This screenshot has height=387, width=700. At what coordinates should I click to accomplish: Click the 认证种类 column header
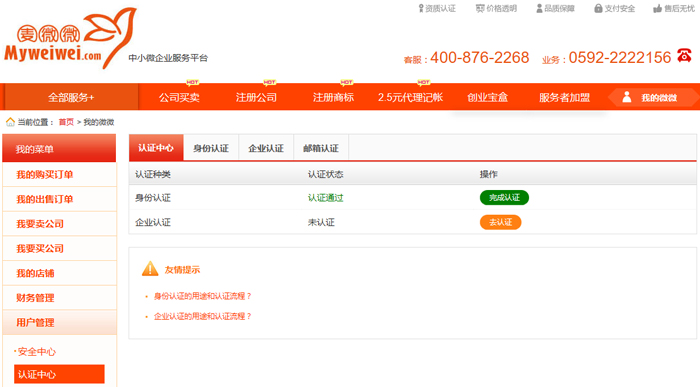click(x=153, y=174)
